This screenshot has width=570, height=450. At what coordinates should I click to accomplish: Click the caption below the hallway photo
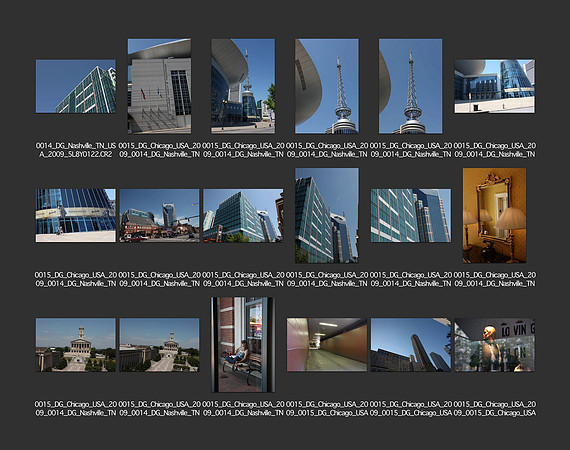327,409
